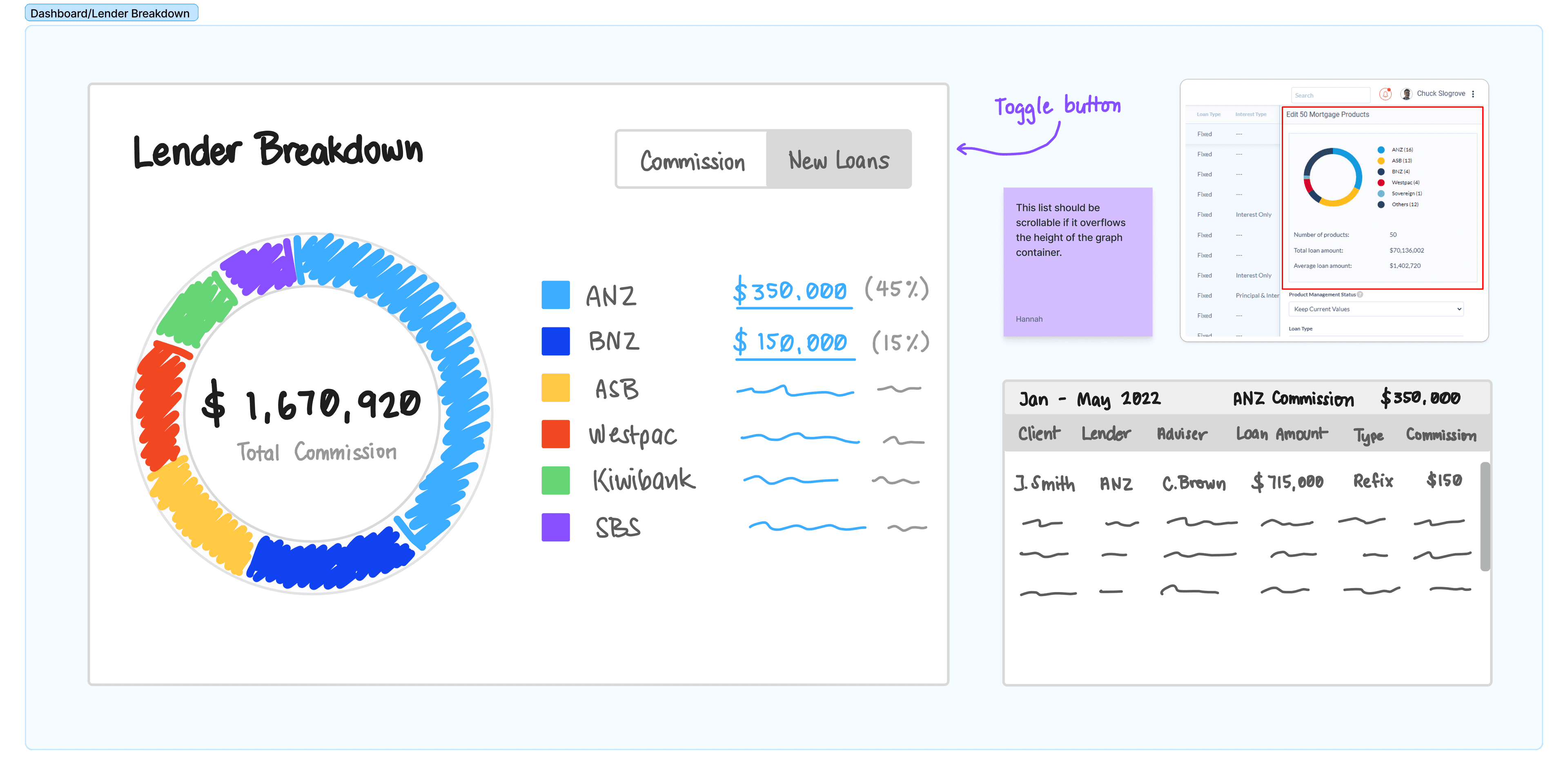Screen dimensions: 1568x775
Task: Sort by the Loan Amount column header
Action: point(1282,434)
